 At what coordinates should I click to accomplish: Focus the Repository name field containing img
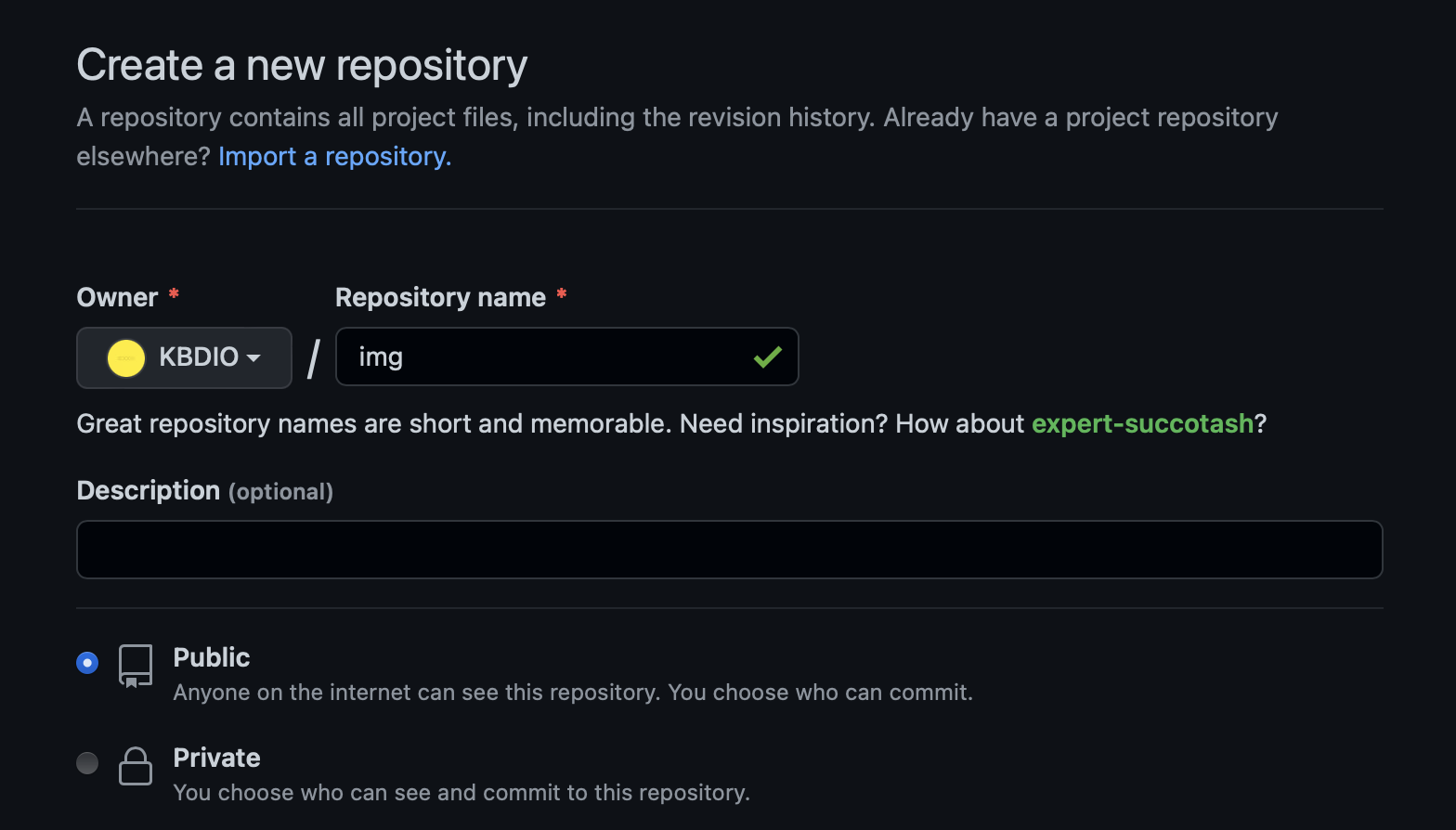(x=566, y=357)
